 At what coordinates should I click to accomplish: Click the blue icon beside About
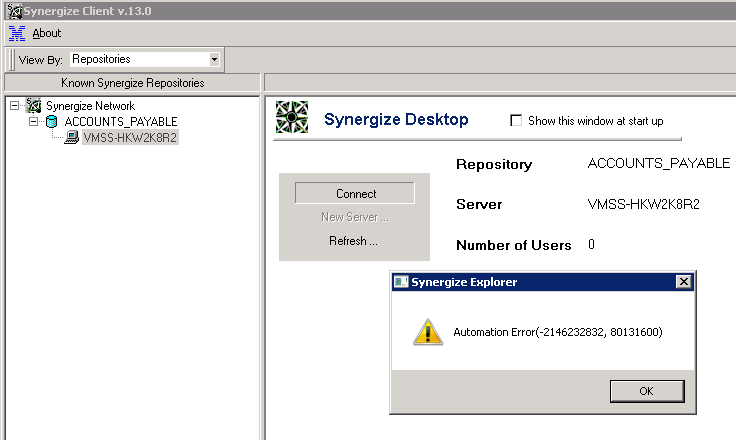tap(17, 33)
